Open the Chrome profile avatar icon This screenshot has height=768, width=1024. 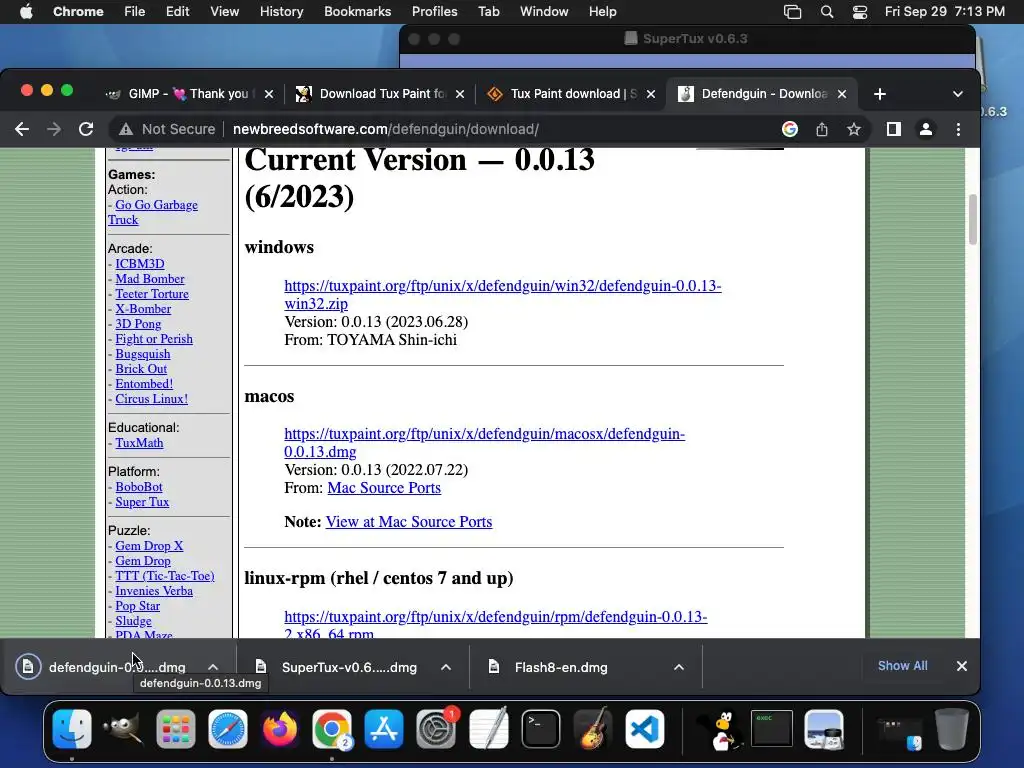pos(925,129)
